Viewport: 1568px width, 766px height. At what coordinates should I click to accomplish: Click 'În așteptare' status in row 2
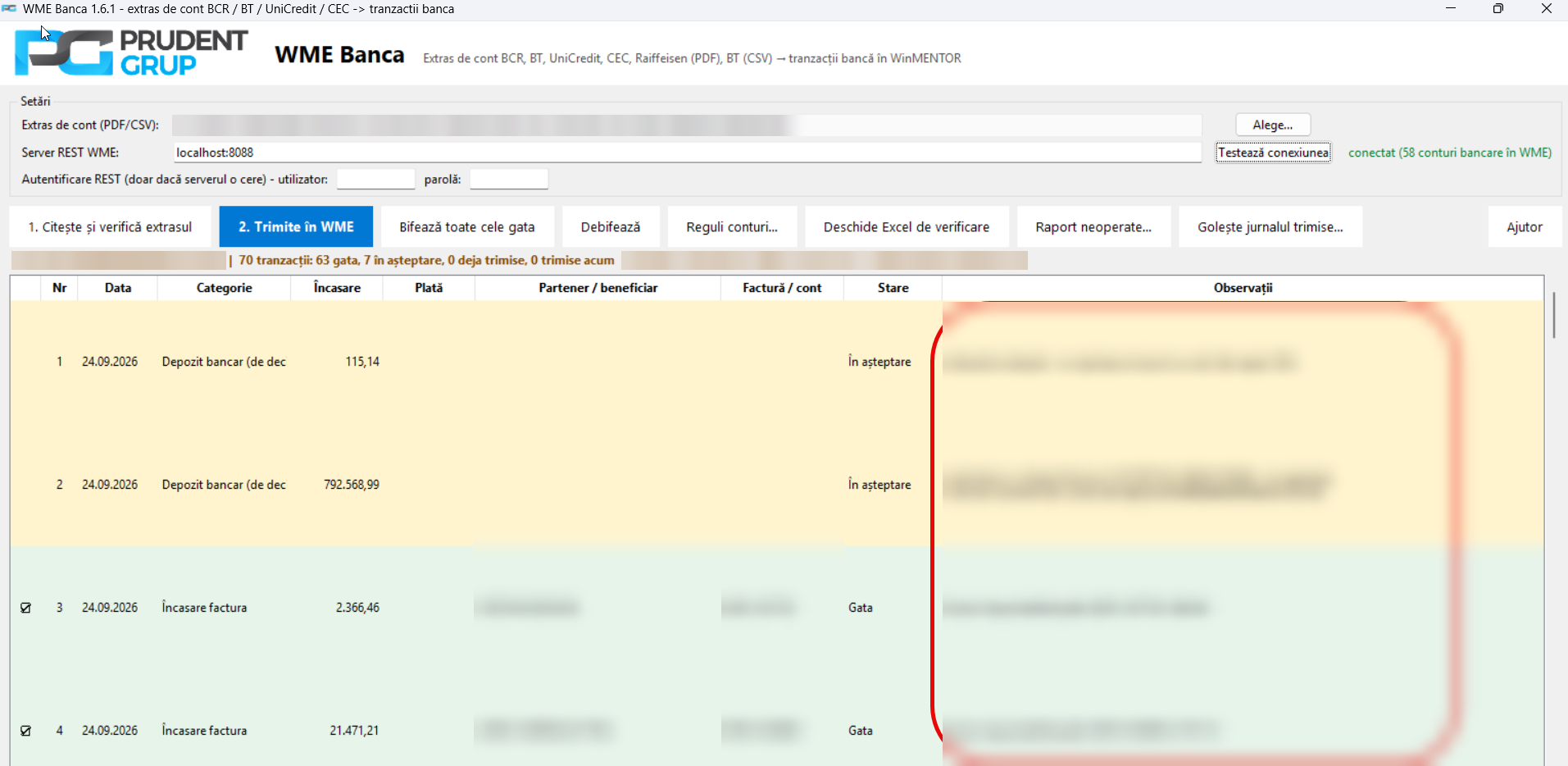(x=879, y=485)
